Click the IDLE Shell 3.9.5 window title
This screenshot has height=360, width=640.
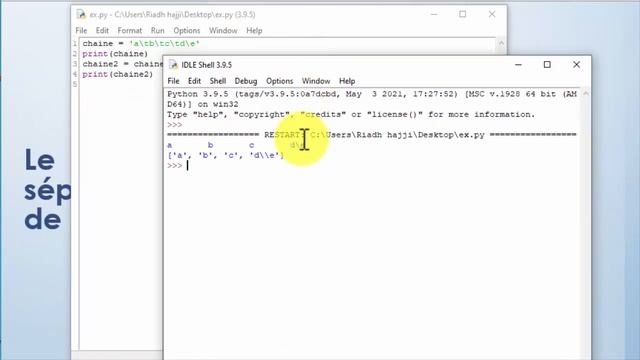click(207, 65)
